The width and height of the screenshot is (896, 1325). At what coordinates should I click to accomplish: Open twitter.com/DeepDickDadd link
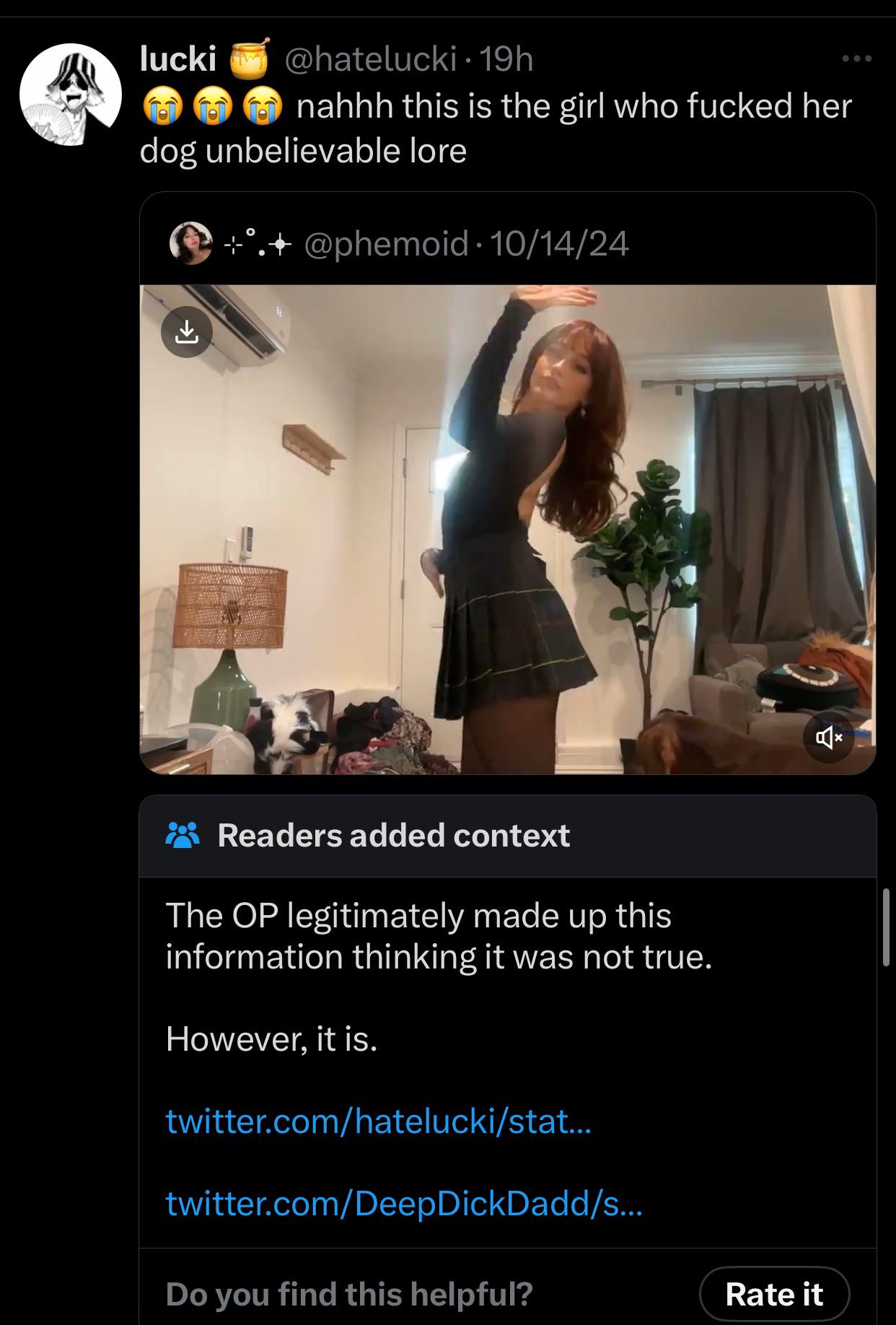pyautogui.click(x=403, y=1203)
